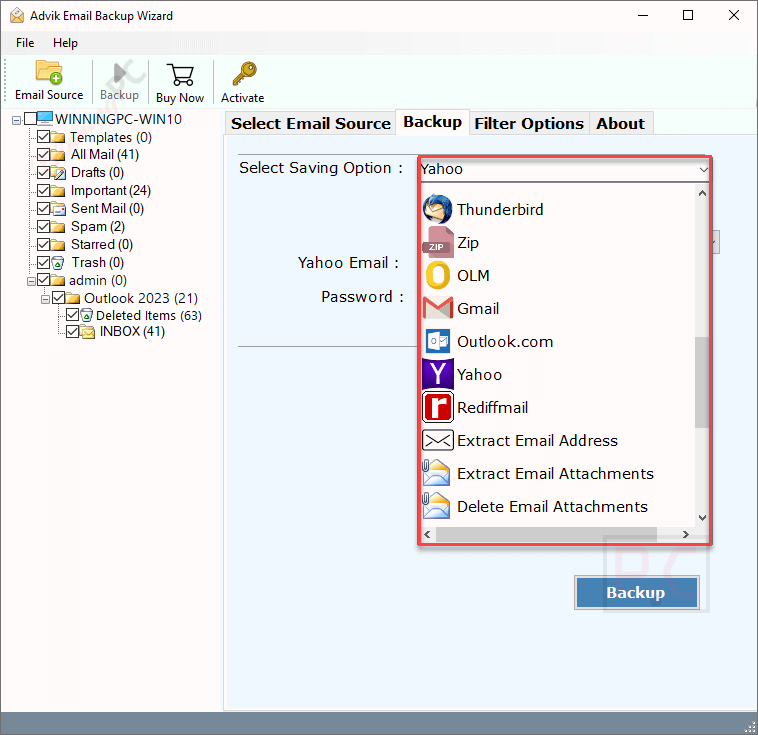Switch to the Filter Options tab
Viewport: 758px width, 735px height.
[x=529, y=123]
